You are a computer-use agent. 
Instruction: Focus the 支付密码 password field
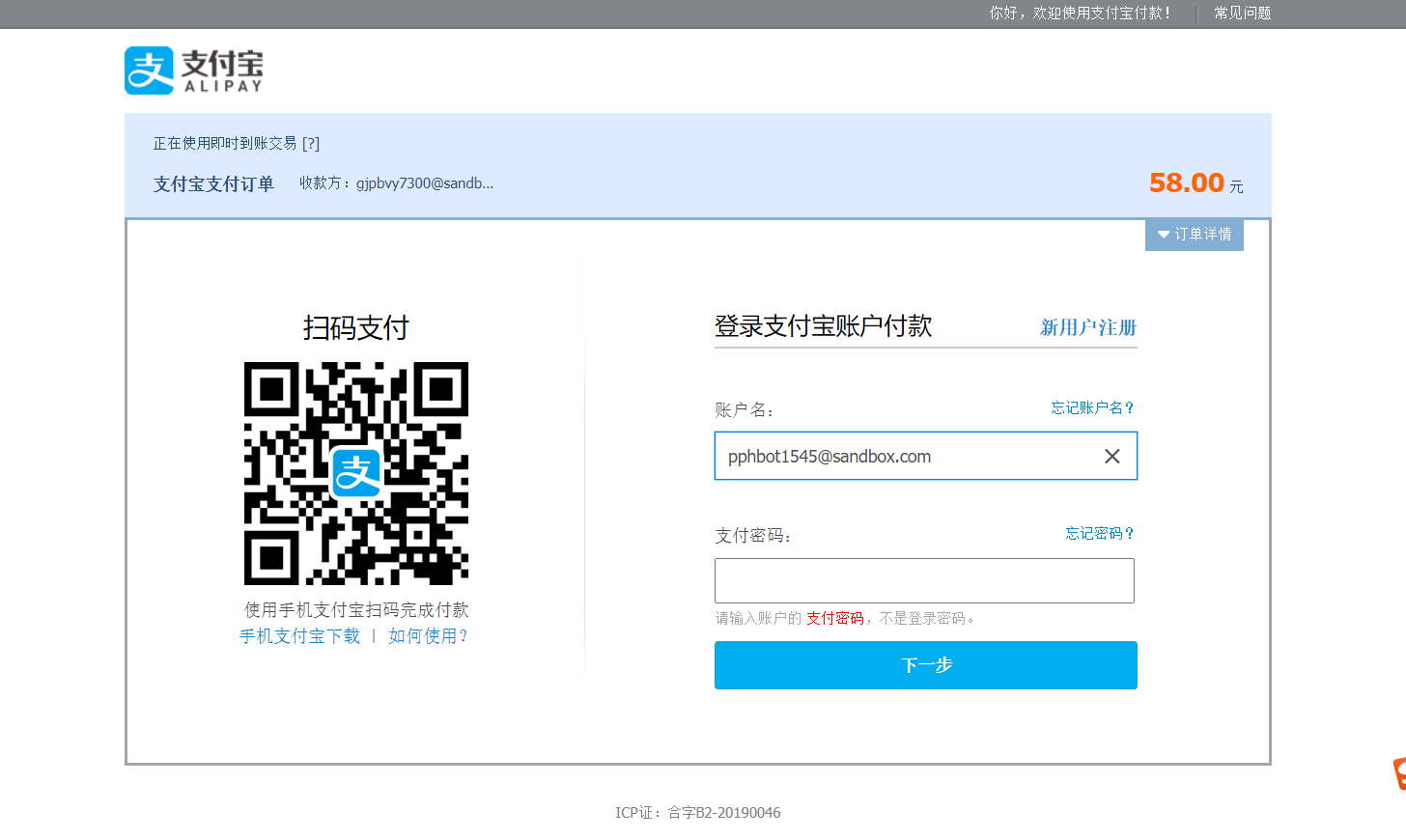click(x=924, y=580)
